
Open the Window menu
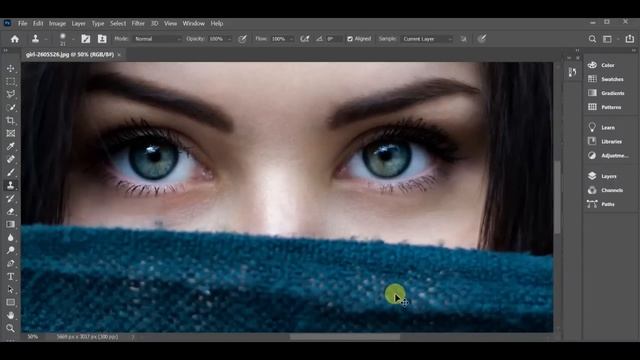[193, 23]
